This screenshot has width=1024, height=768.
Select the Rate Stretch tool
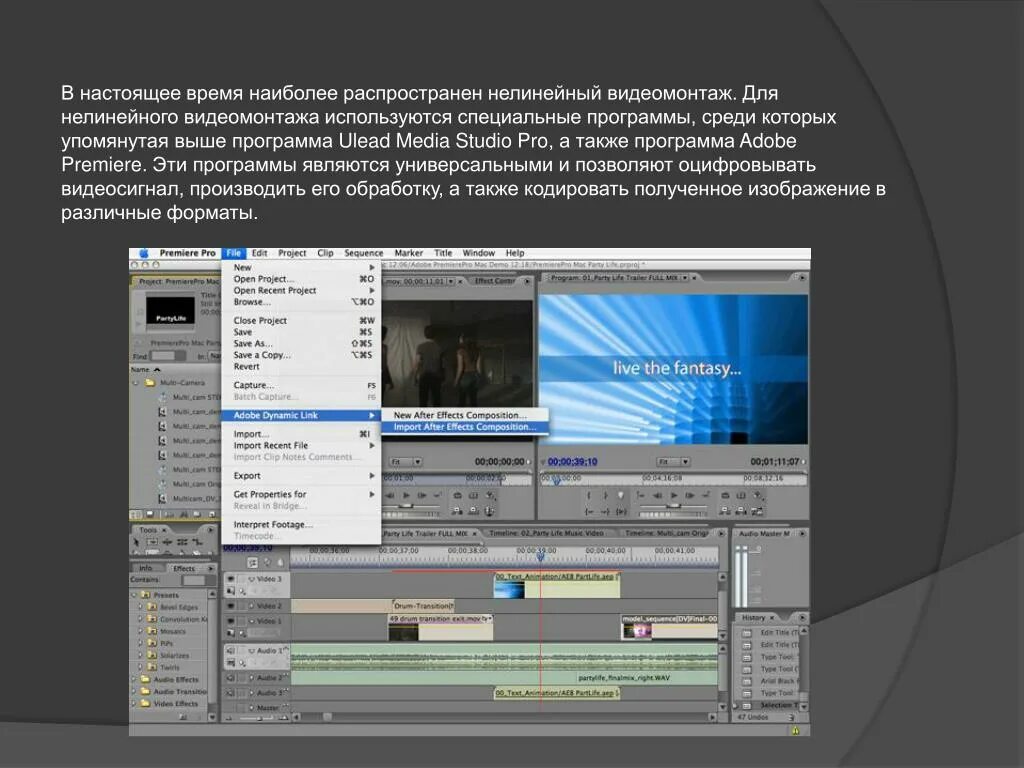pos(197,542)
